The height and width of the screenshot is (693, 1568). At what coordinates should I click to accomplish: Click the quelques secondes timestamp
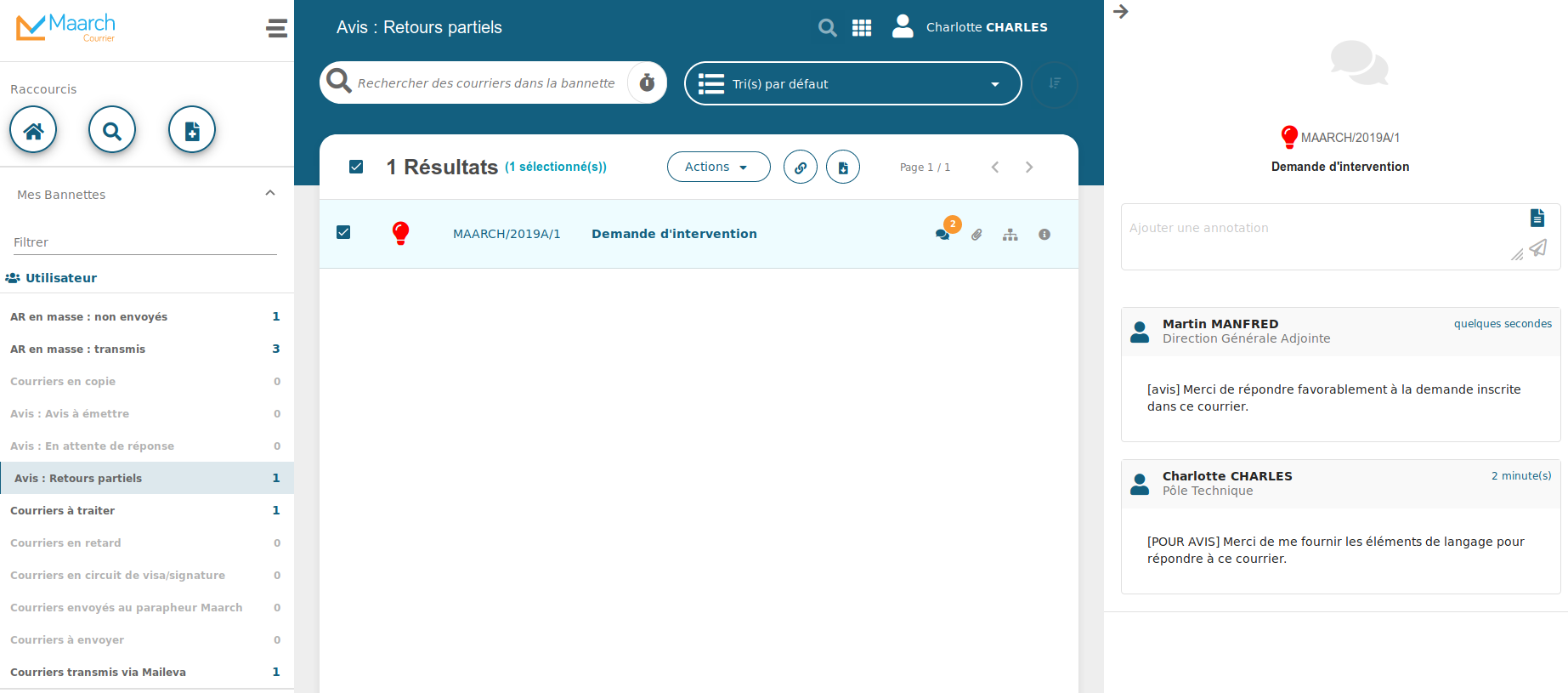(1503, 324)
